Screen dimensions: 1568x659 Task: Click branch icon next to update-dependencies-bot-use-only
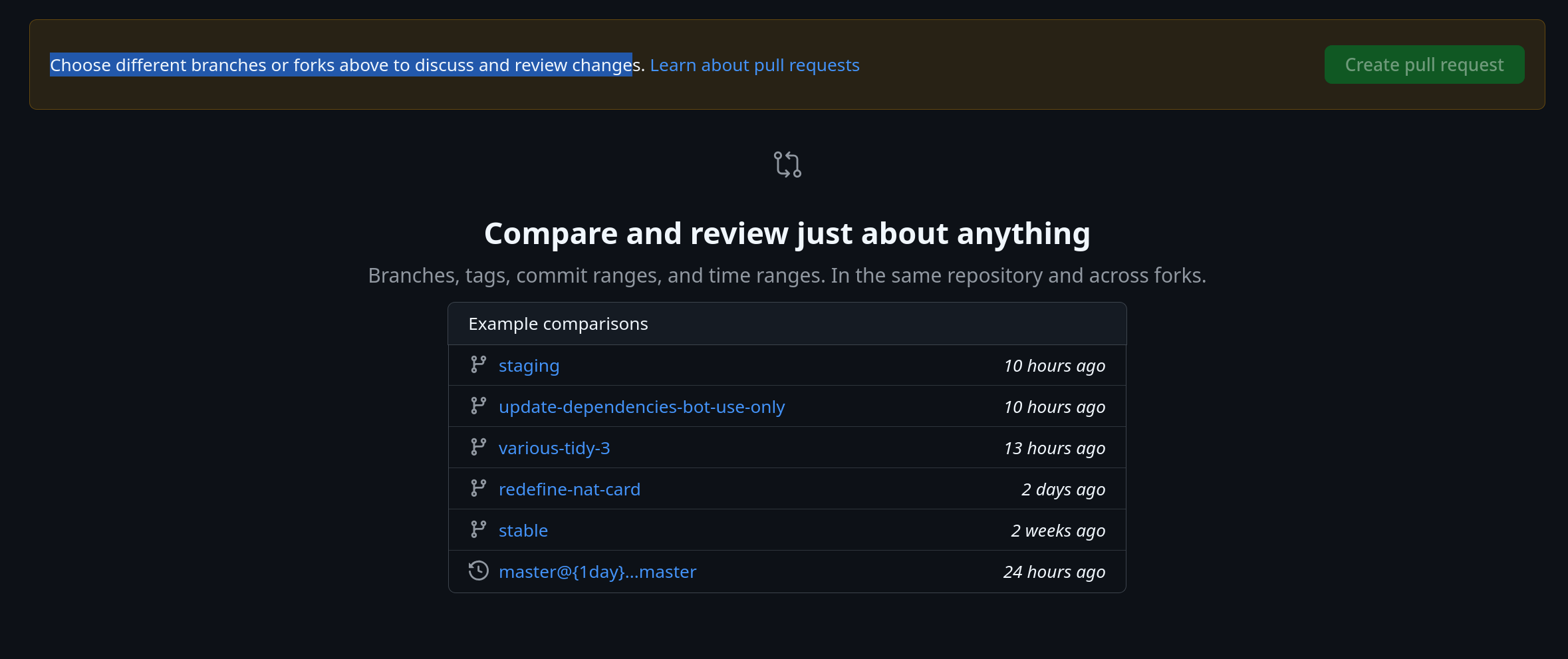point(478,406)
